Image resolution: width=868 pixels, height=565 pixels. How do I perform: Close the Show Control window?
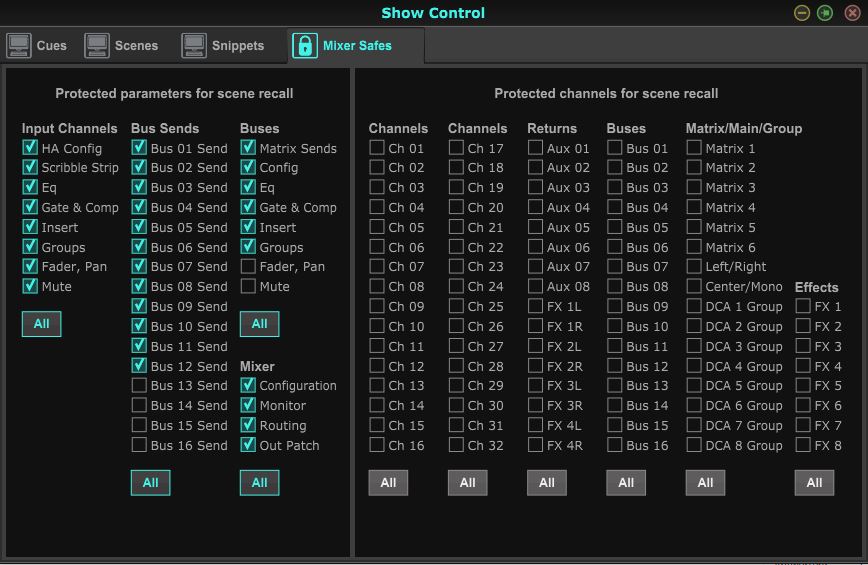pos(852,13)
